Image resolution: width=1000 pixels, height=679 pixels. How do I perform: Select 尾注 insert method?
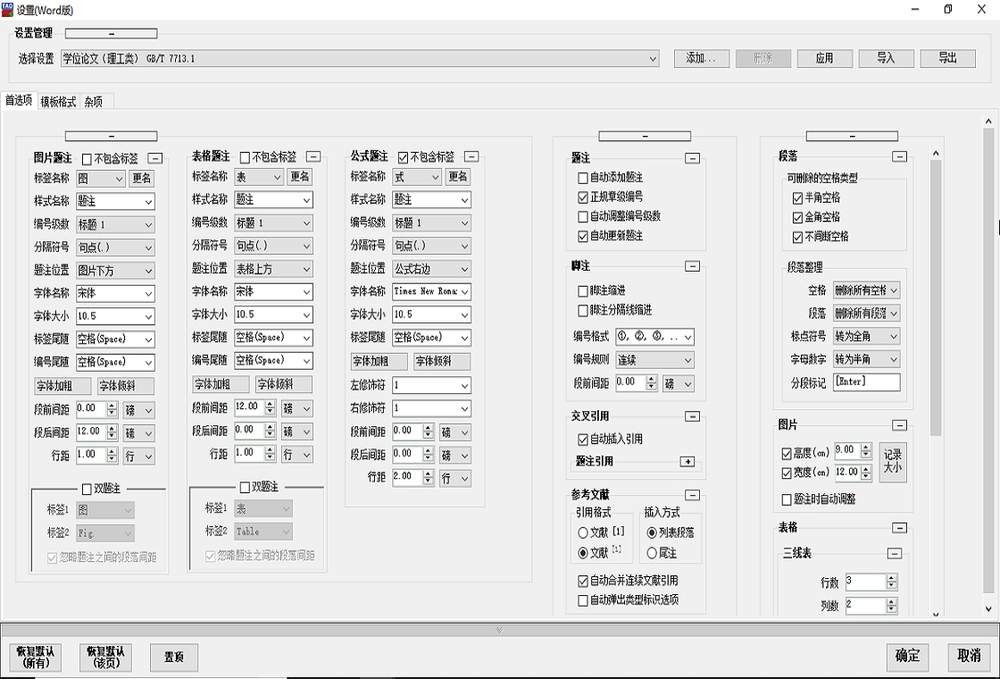coord(652,553)
